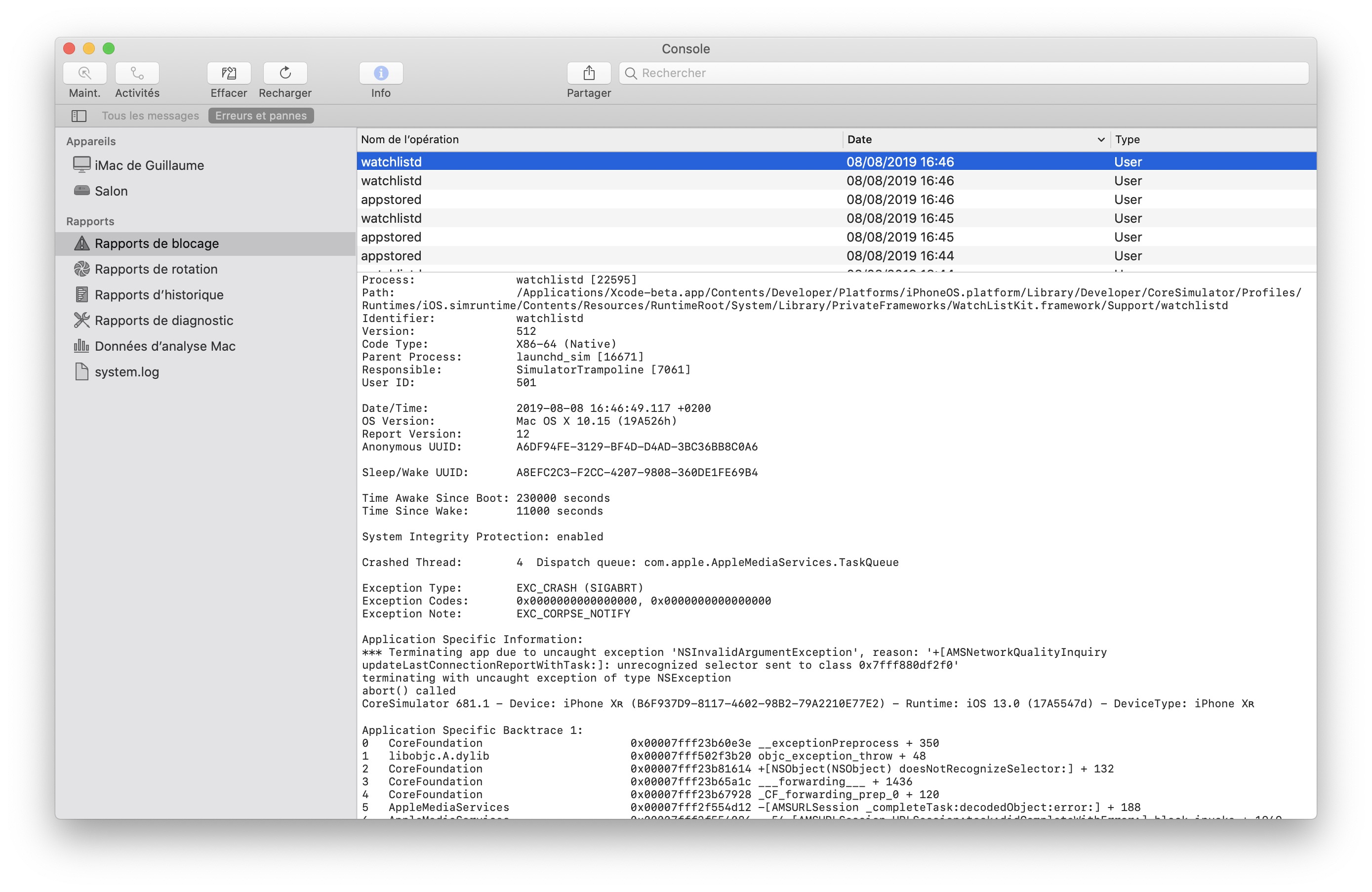Image resolution: width=1372 pixels, height=892 pixels.
Task: Select the appstored 16:46 row
Action: (x=837, y=200)
